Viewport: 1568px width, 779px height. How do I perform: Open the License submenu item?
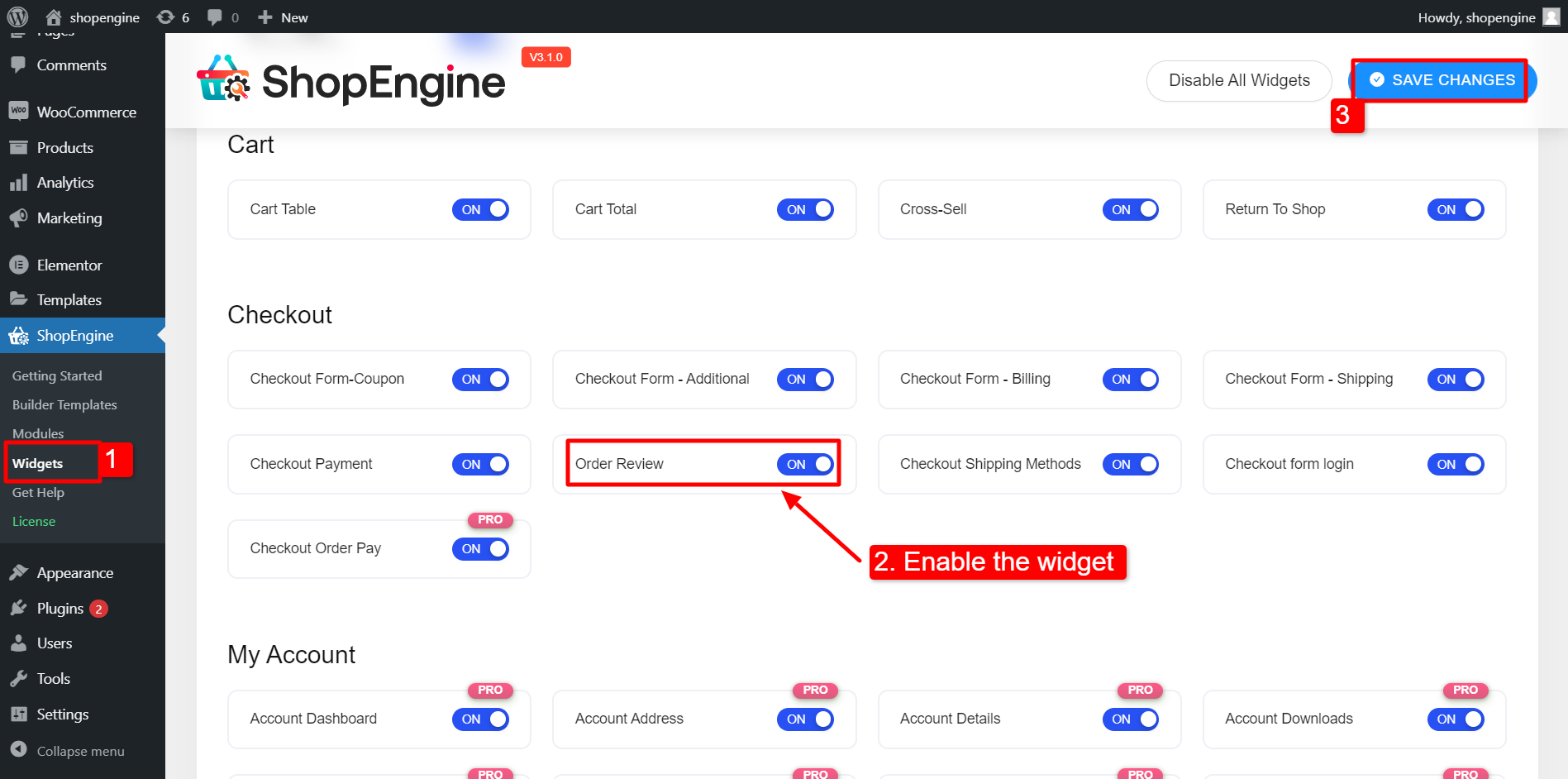pyautogui.click(x=34, y=521)
